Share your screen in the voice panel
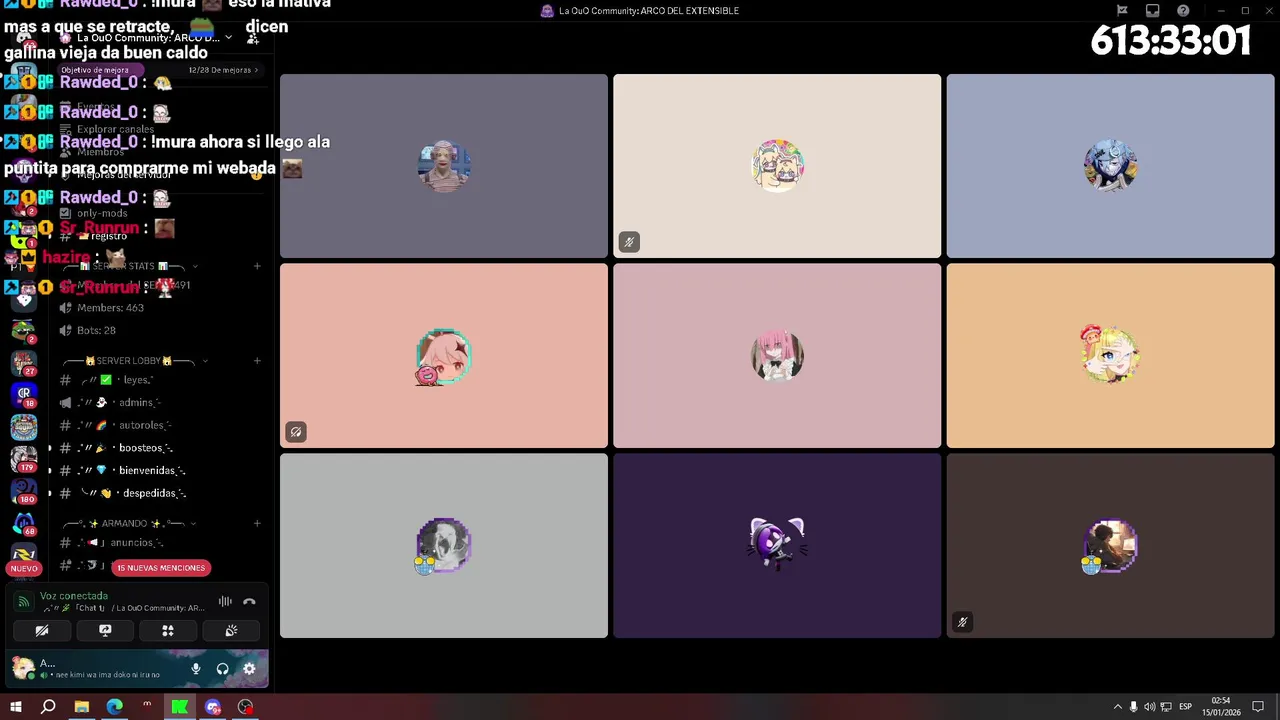 click(105, 631)
